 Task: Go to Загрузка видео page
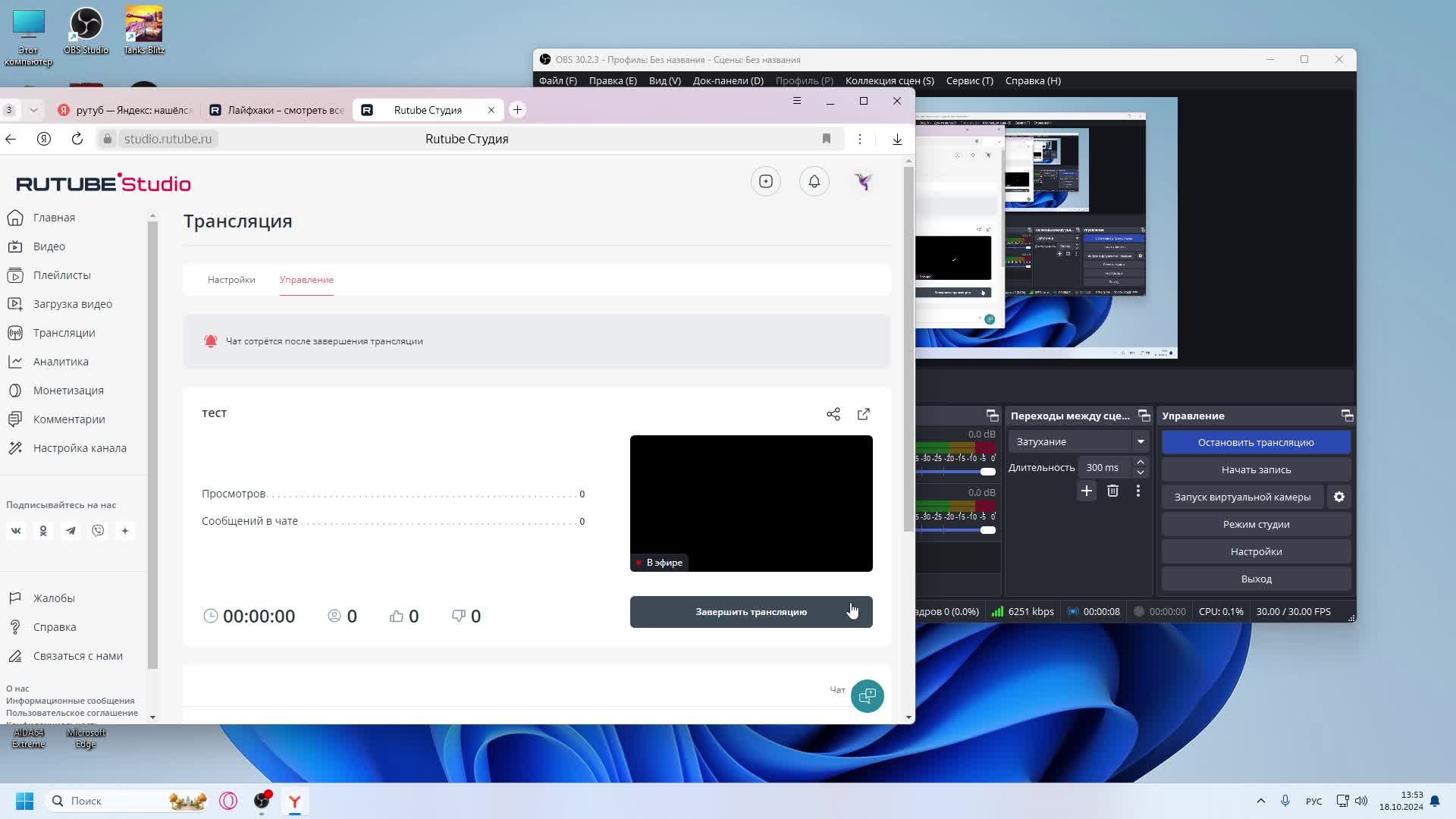(x=60, y=304)
